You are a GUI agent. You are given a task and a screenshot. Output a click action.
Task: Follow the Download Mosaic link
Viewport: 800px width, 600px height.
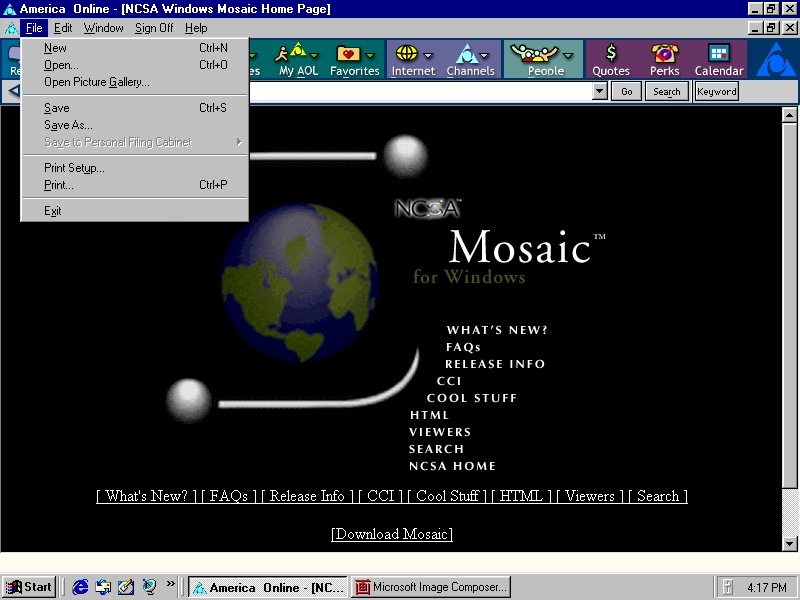(x=392, y=534)
